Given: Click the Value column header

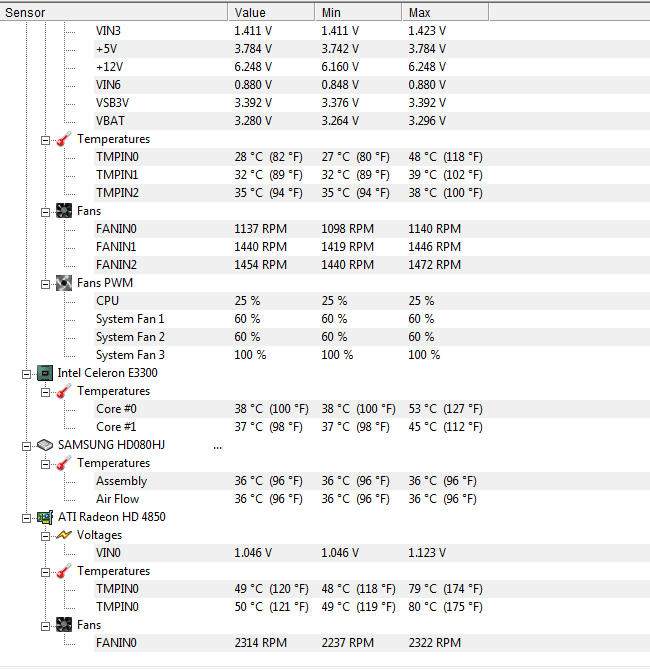Looking at the screenshot, I should click(x=272, y=12).
